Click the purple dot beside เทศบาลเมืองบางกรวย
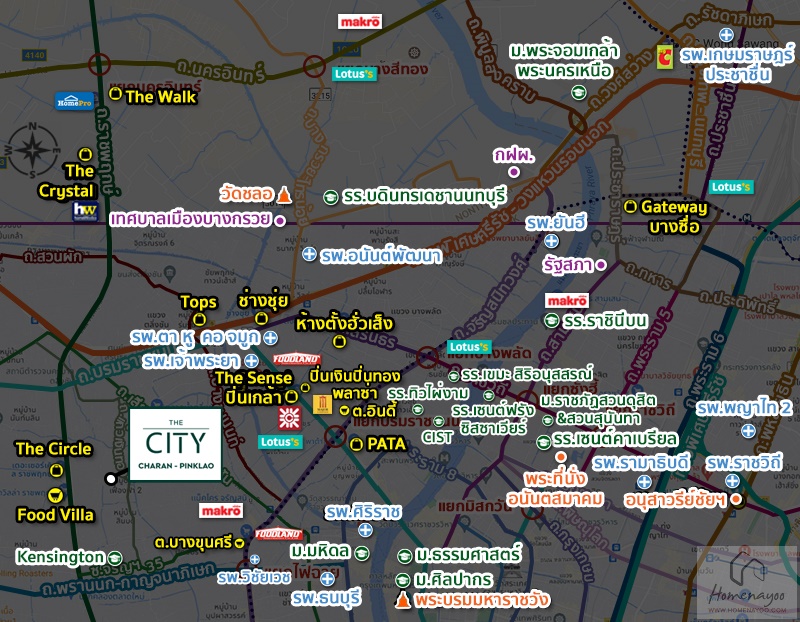Screen dimensions: 800x622 (x=280, y=221)
